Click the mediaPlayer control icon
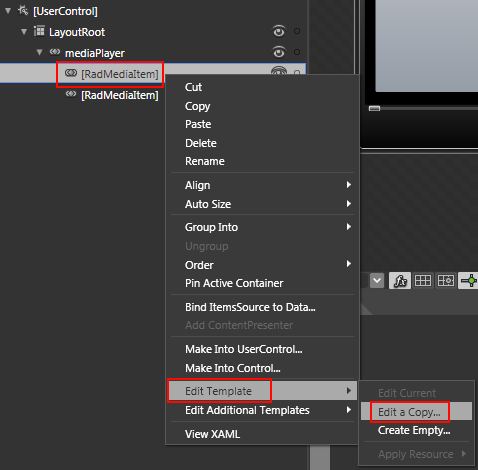The width and height of the screenshot is (478, 470). point(55,52)
